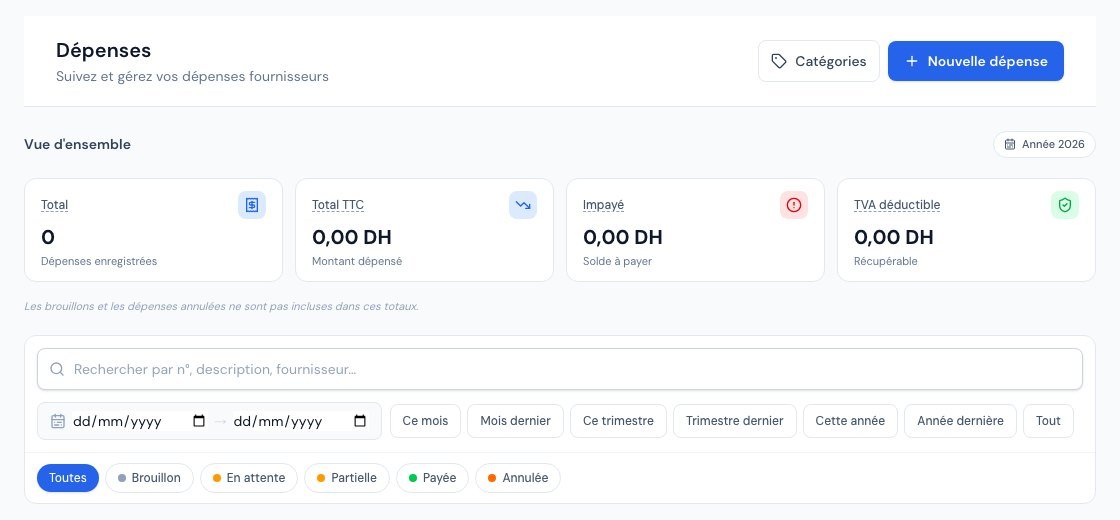Click the Dépenses enregistrées caption
This screenshot has height=520, width=1120.
tap(99, 261)
